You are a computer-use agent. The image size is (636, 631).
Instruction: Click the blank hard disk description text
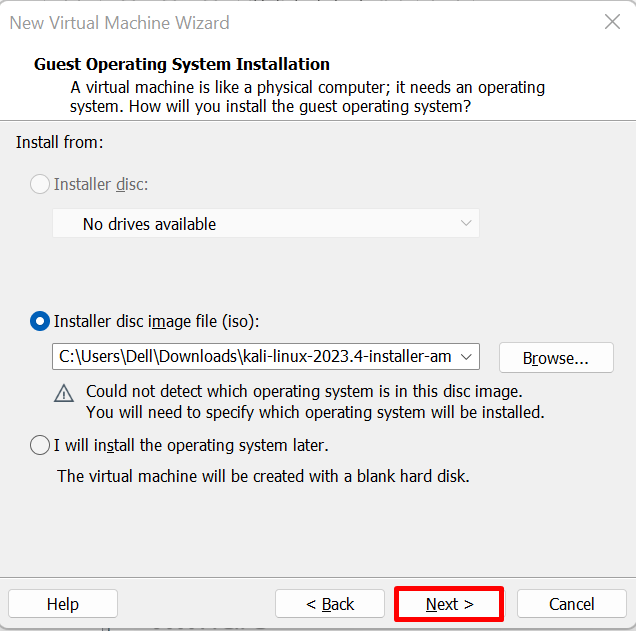263,476
